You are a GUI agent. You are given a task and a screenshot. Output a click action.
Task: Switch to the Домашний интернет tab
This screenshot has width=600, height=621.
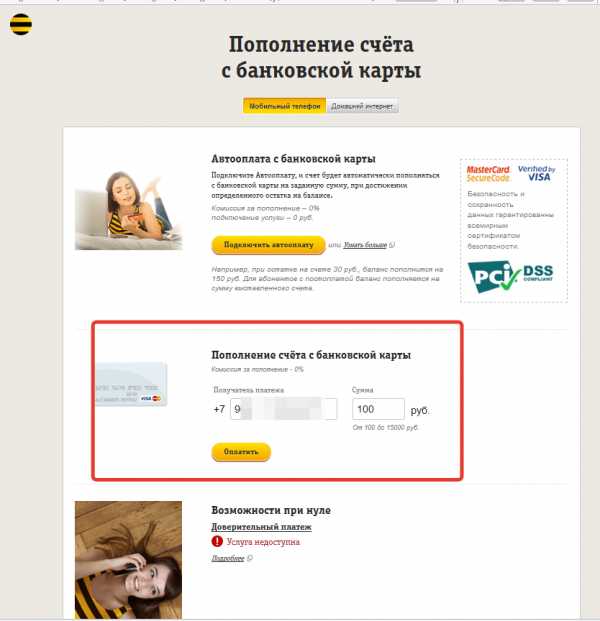[x=362, y=106]
